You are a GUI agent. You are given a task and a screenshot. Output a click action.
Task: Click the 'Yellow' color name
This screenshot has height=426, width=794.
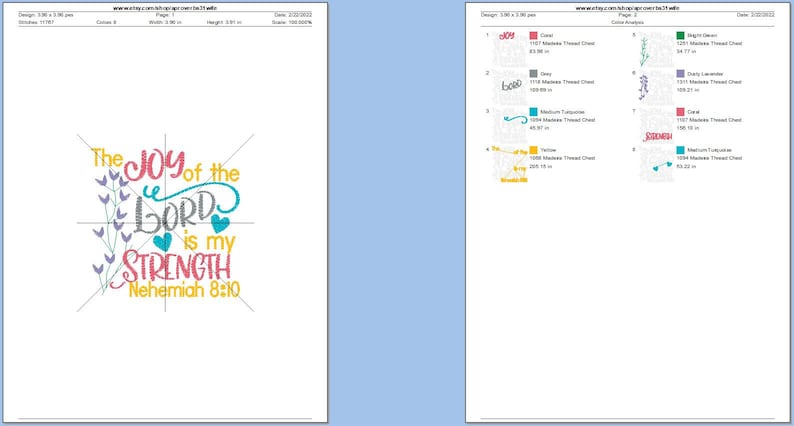point(548,150)
